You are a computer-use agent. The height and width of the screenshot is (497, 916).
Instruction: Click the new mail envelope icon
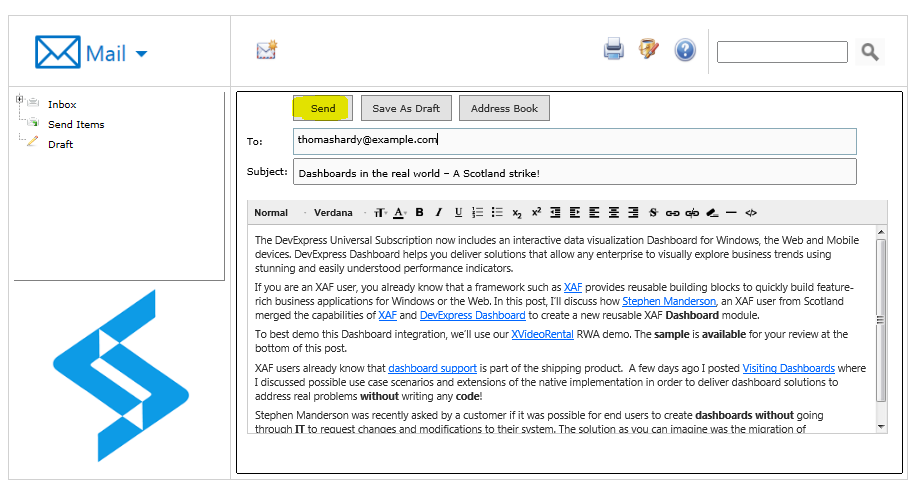267,50
